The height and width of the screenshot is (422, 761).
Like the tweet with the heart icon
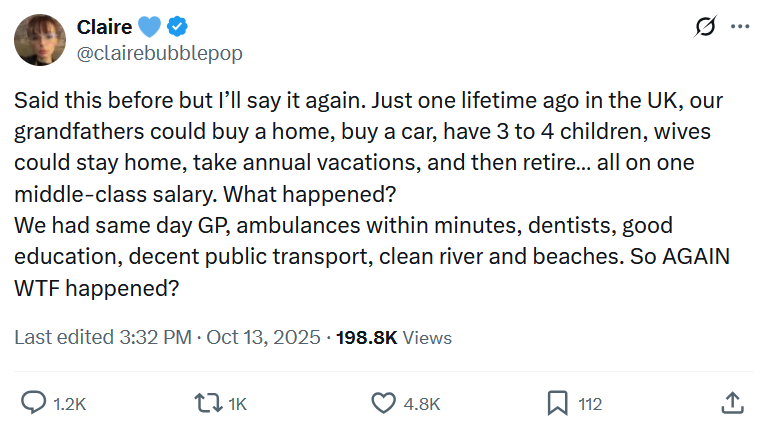pyautogui.click(x=384, y=403)
